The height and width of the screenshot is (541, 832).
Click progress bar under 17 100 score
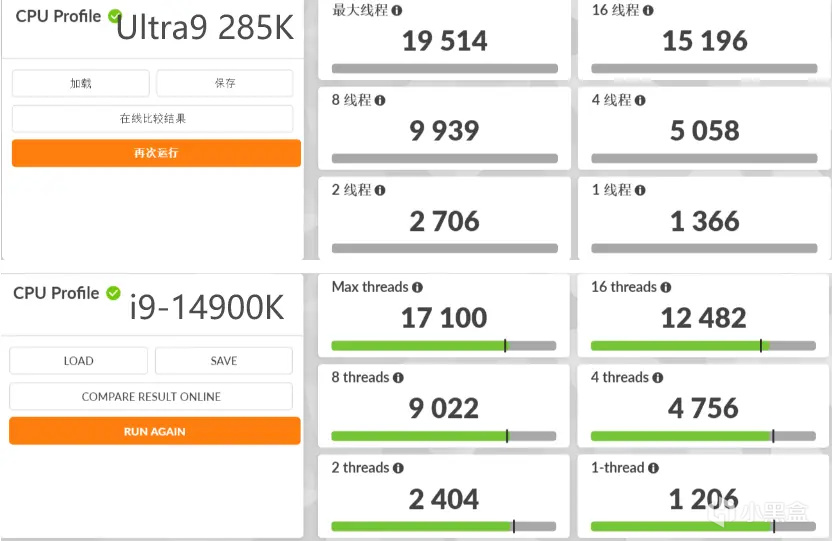pyautogui.click(x=444, y=346)
